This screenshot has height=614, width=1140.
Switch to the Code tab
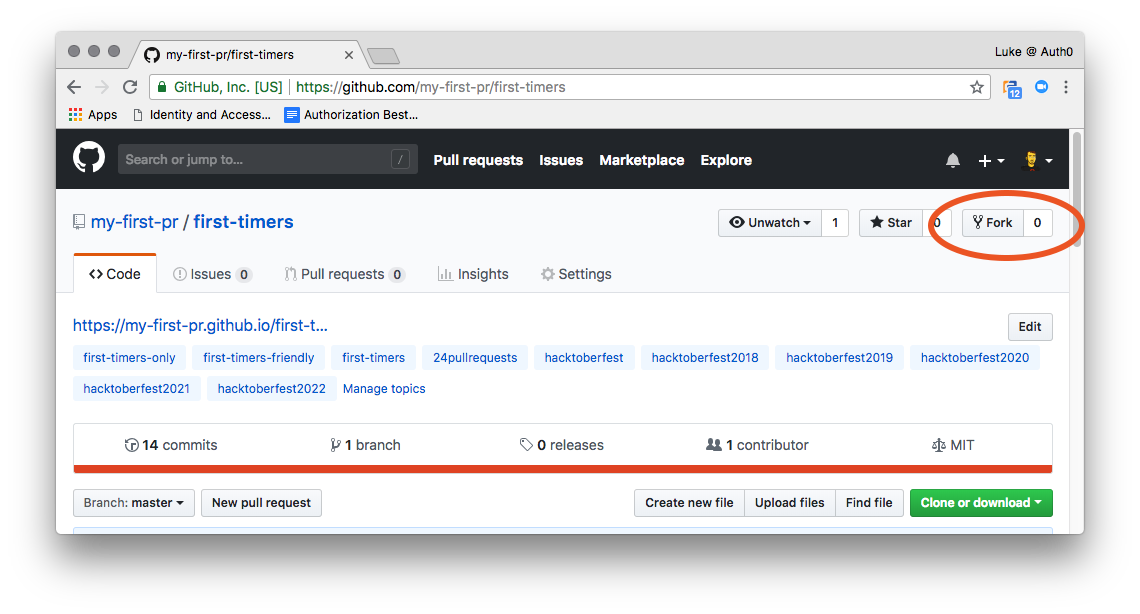pos(115,274)
